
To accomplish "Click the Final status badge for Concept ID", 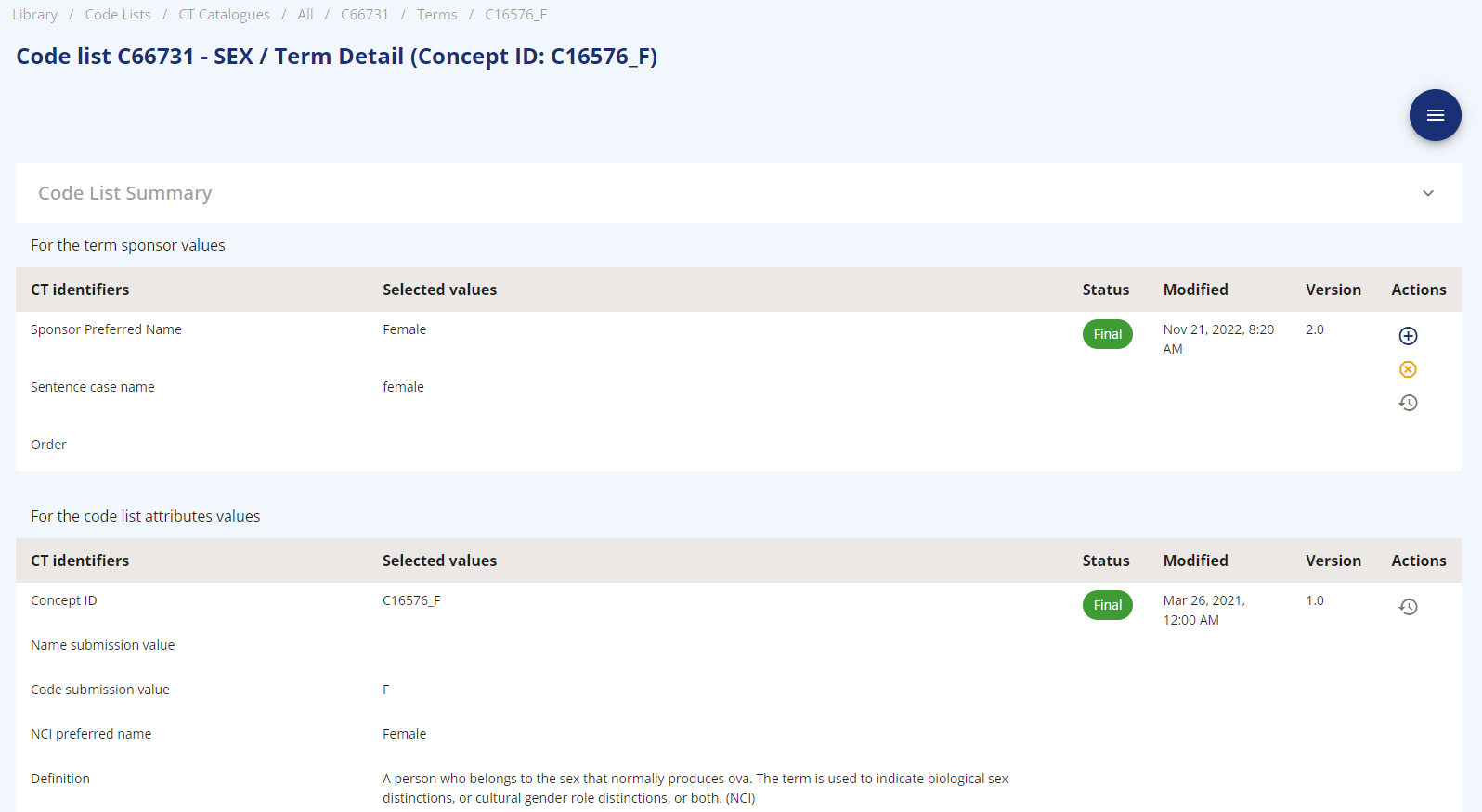I will (x=1107, y=605).
